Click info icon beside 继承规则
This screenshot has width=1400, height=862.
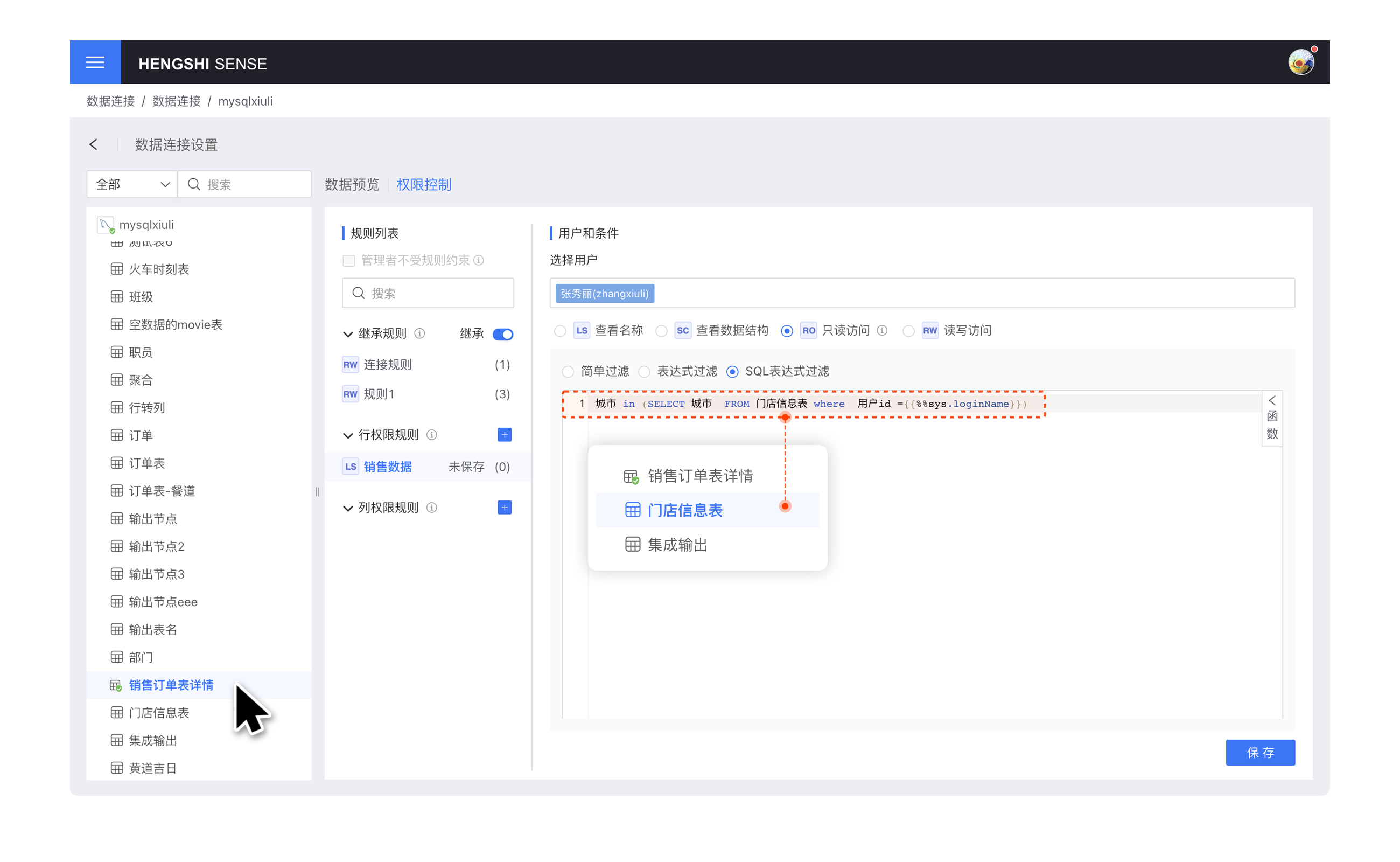pos(419,333)
